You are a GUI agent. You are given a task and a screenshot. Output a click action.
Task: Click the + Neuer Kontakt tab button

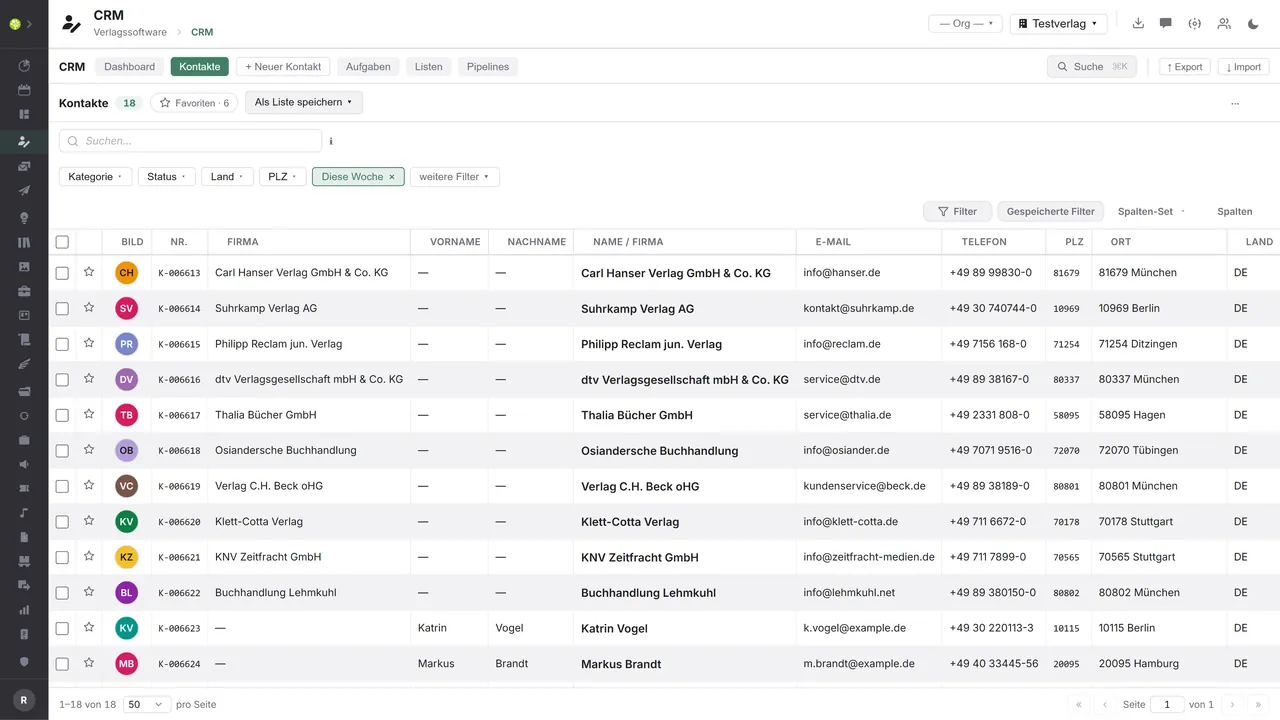pos(283,67)
